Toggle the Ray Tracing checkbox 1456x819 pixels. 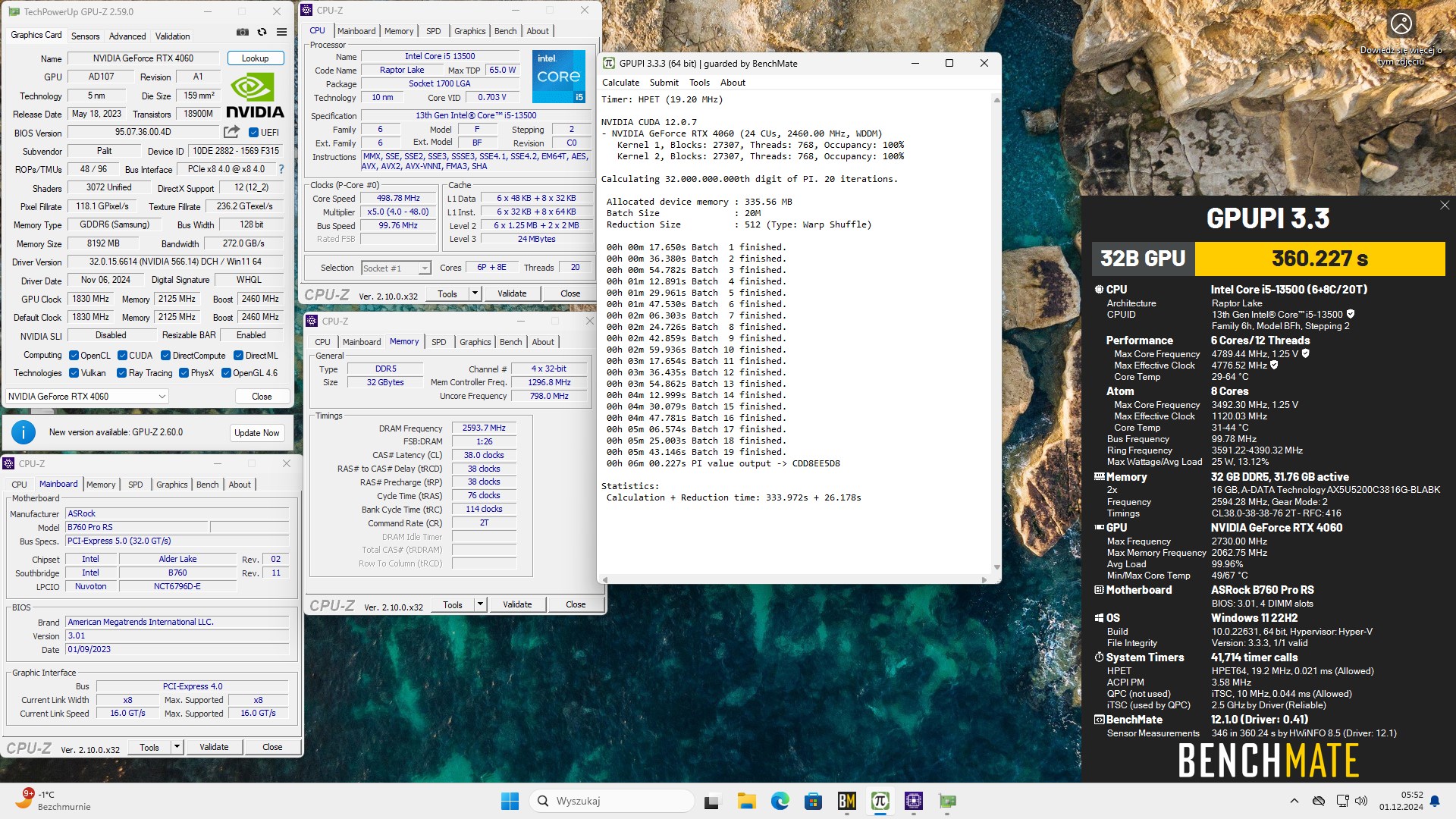[121, 373]
